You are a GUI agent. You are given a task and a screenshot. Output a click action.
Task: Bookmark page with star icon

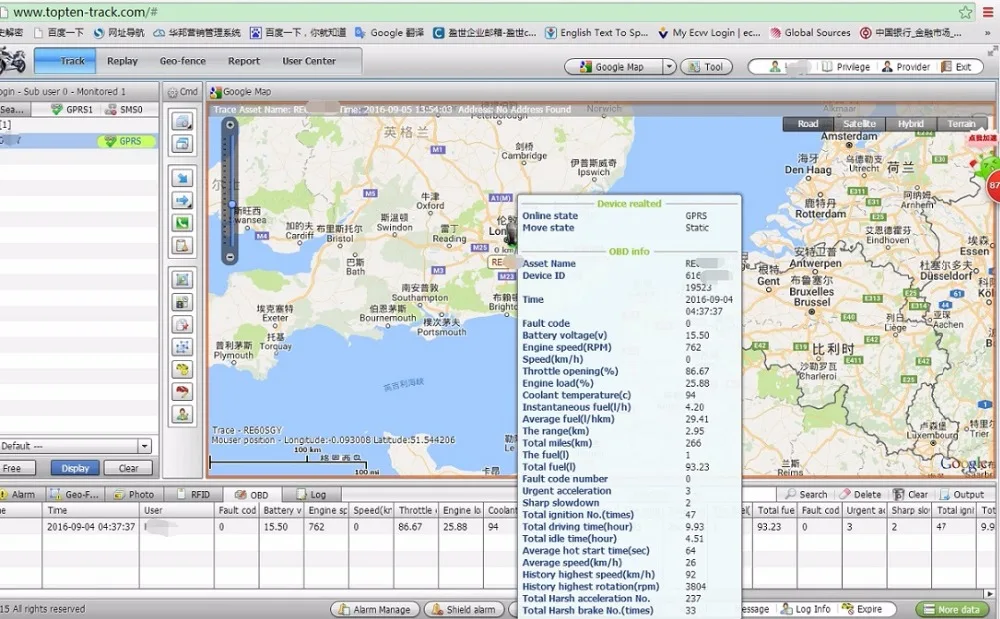pyautogui.click(x=965, y=12)
